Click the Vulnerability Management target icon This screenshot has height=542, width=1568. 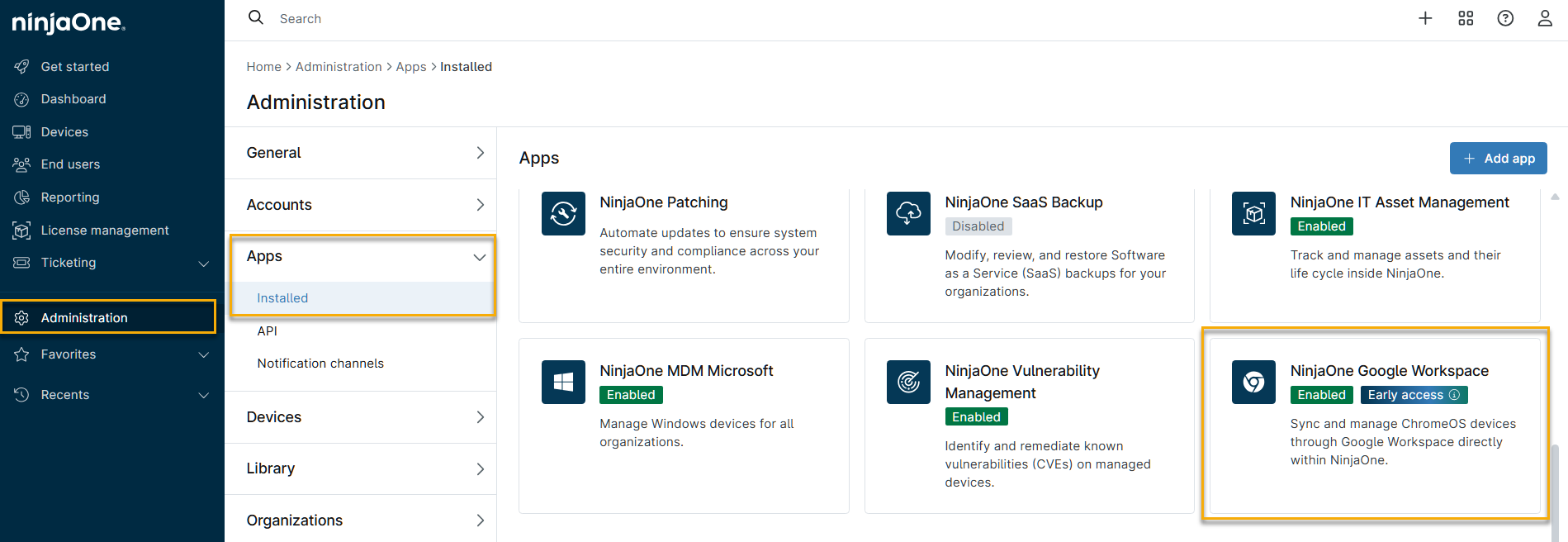pyautogui.click(x=908, y=382)
